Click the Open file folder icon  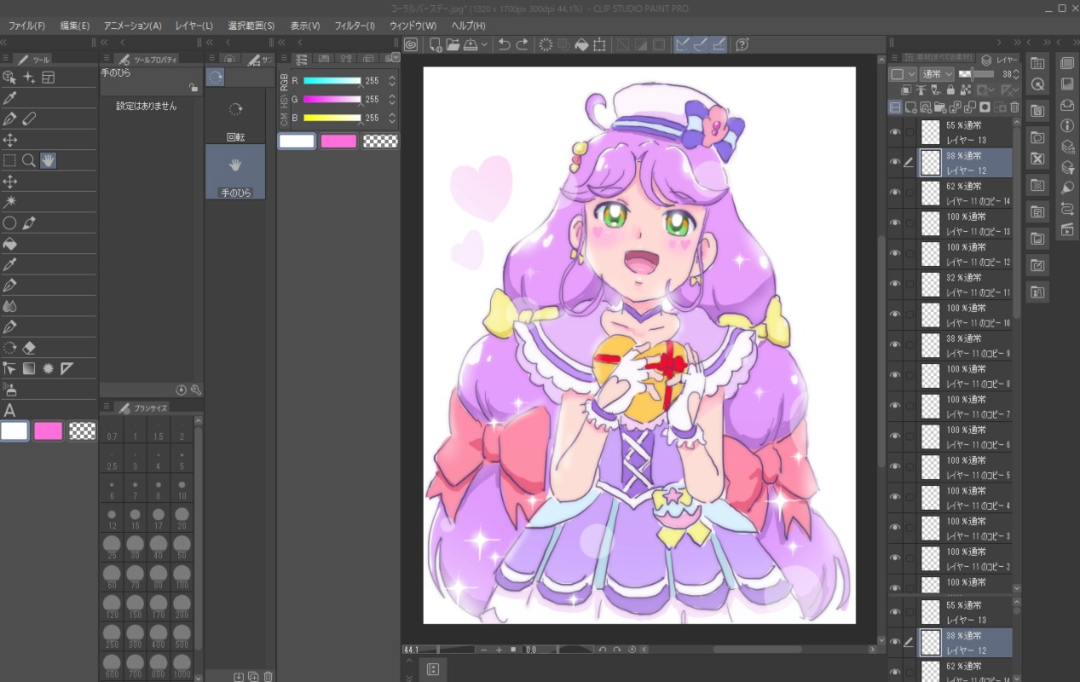[453, 44]
